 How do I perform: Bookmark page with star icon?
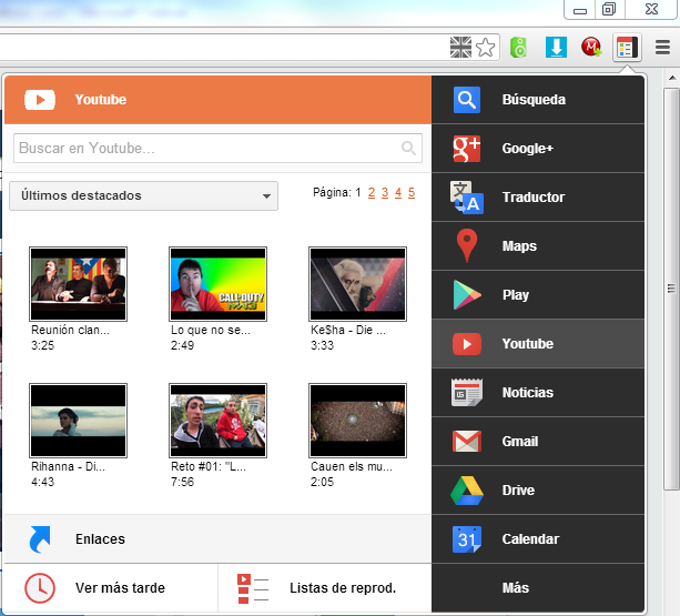coord(485,47)
